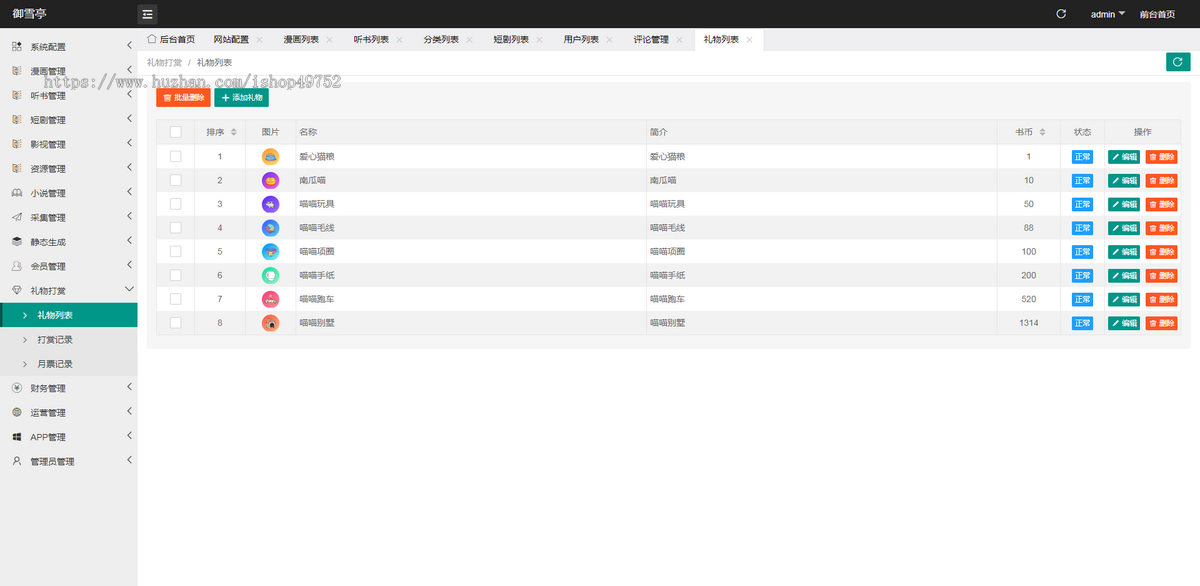Delete the 喵喵手纸 gift row

point(1162,275)
